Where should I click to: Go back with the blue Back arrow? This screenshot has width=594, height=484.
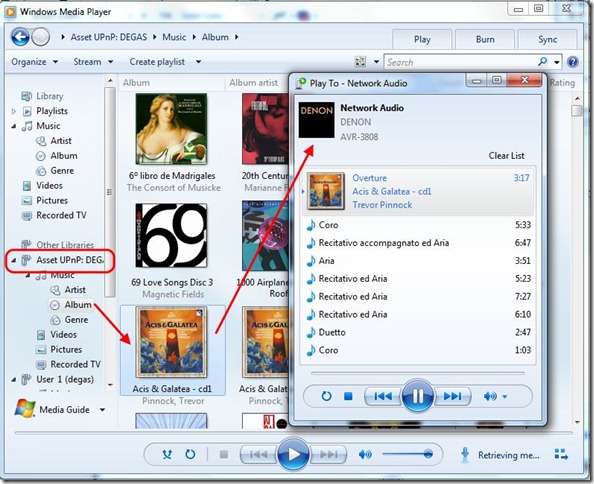point(20,37)
